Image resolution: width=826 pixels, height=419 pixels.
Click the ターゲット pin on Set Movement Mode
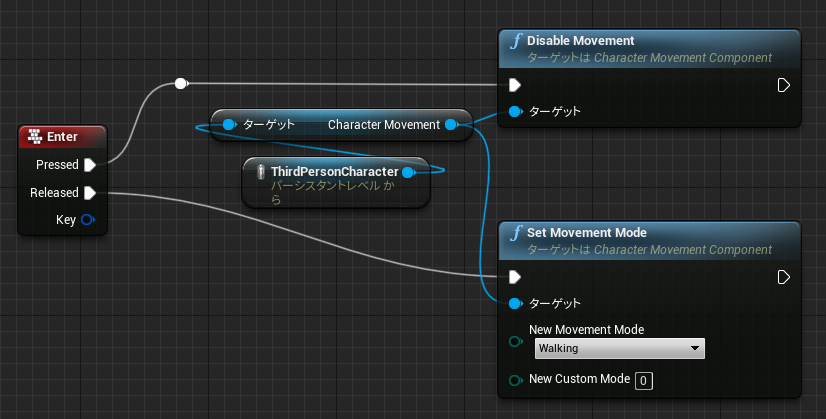click(515, 303)
